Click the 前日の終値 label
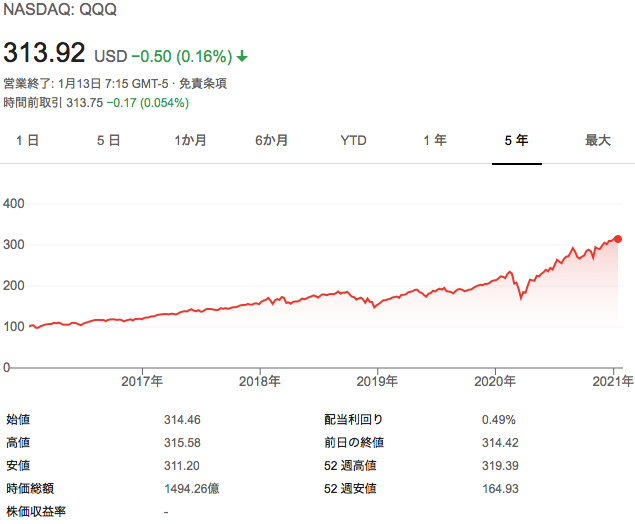The width and height of the screenshot is (635, 524). (x=354, y=443)
